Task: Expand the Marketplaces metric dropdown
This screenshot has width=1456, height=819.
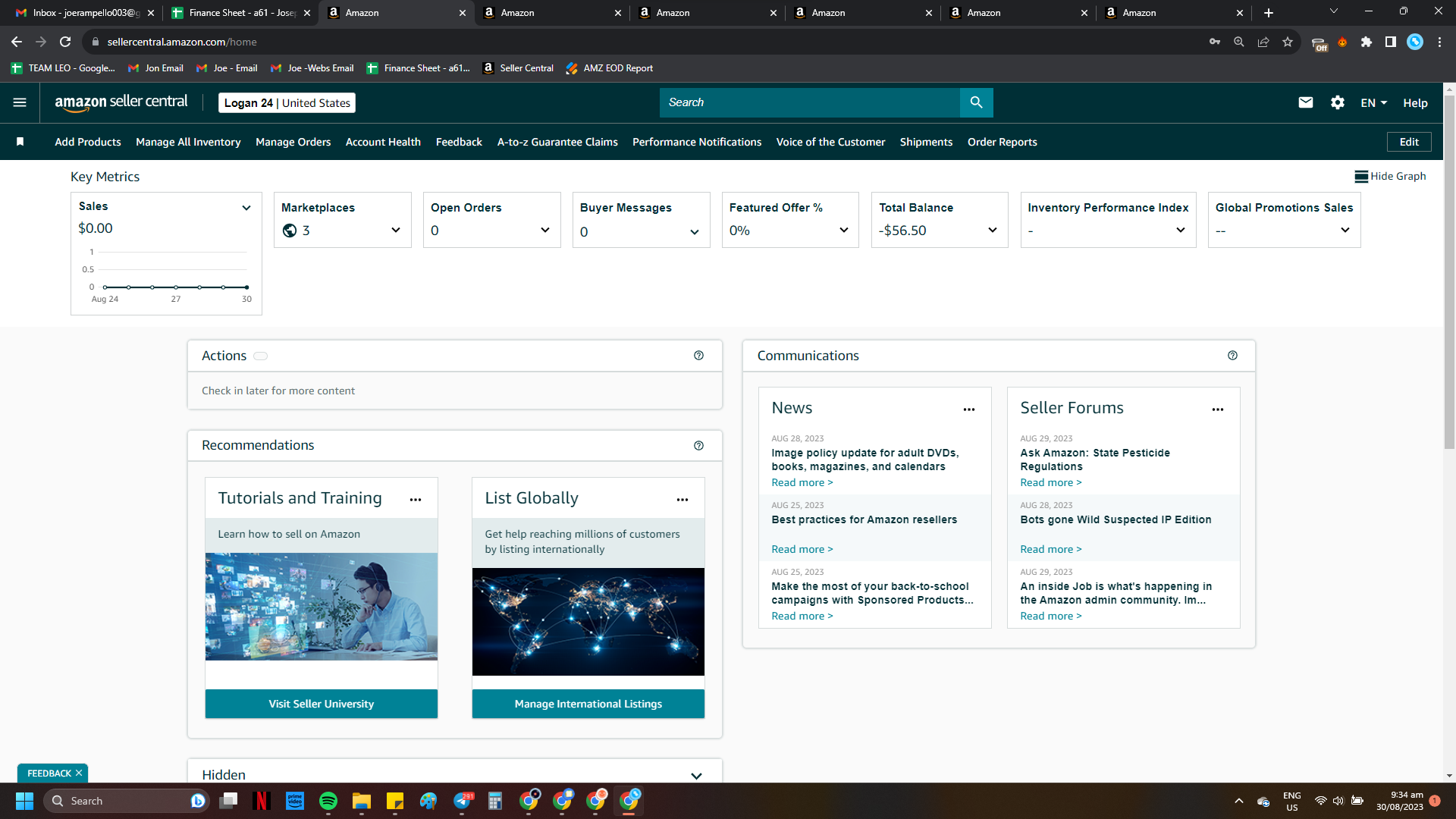Action: point(395,231)
